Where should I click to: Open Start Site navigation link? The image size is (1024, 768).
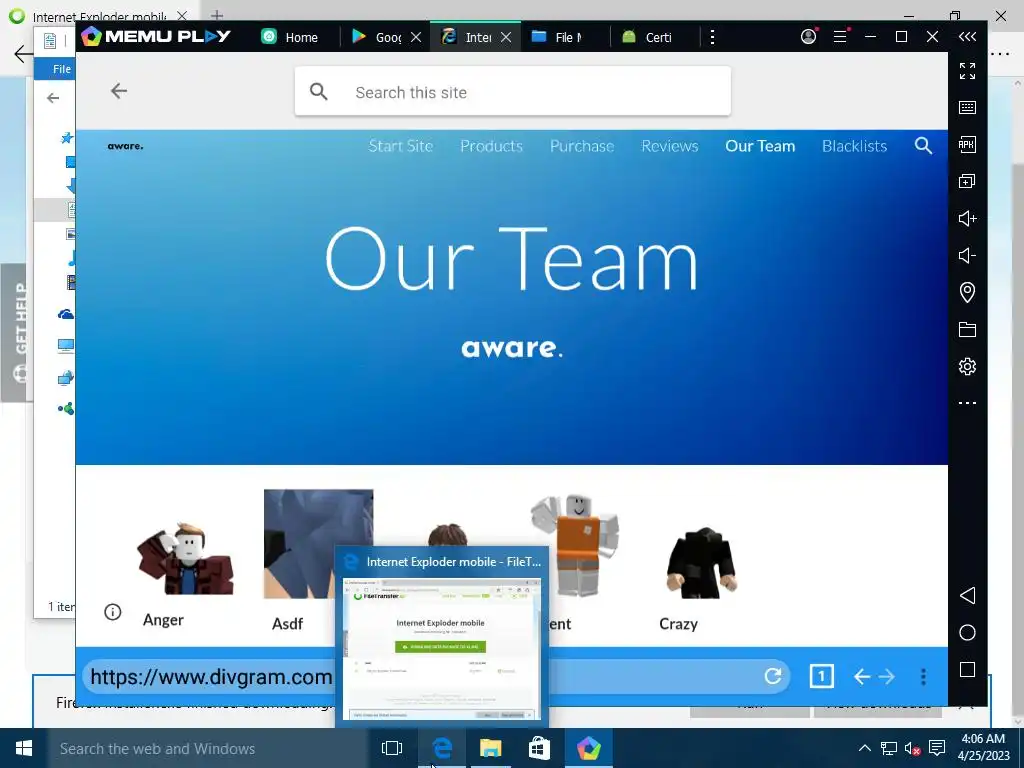[x=400, y=146]
